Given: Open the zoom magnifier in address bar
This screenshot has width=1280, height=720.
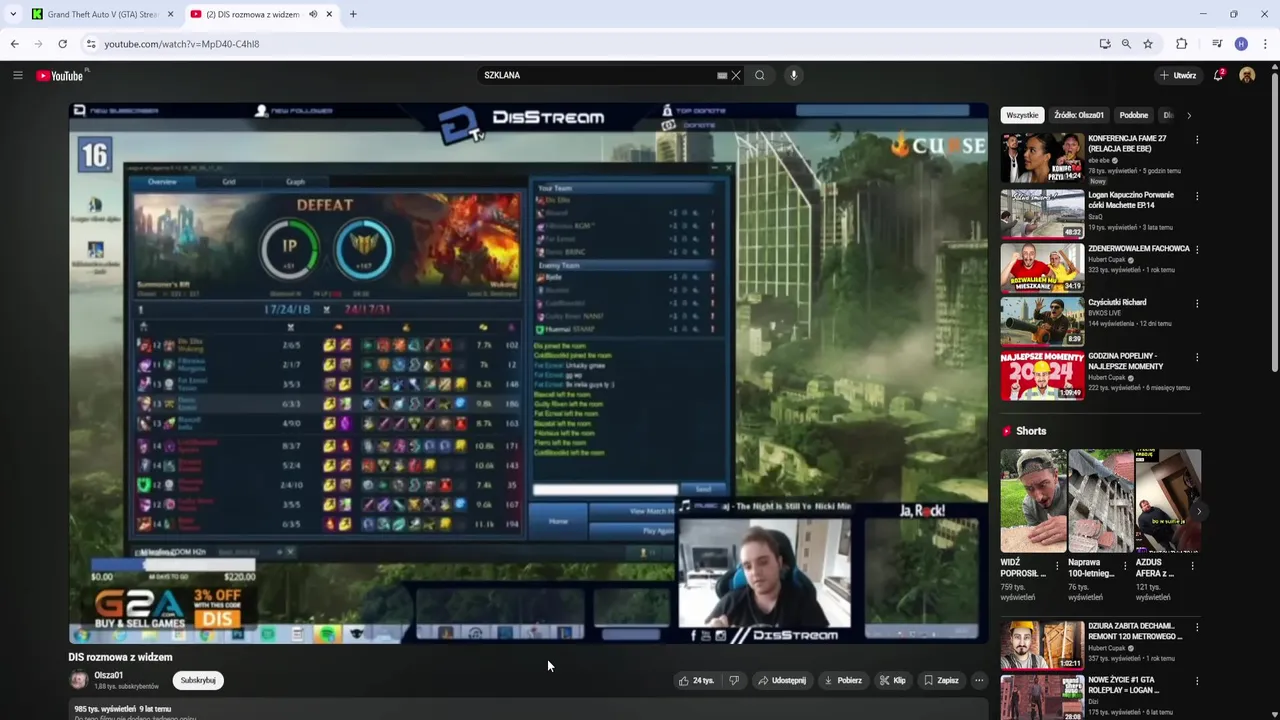Looking at the screenshot, I should pos(1126,44).
